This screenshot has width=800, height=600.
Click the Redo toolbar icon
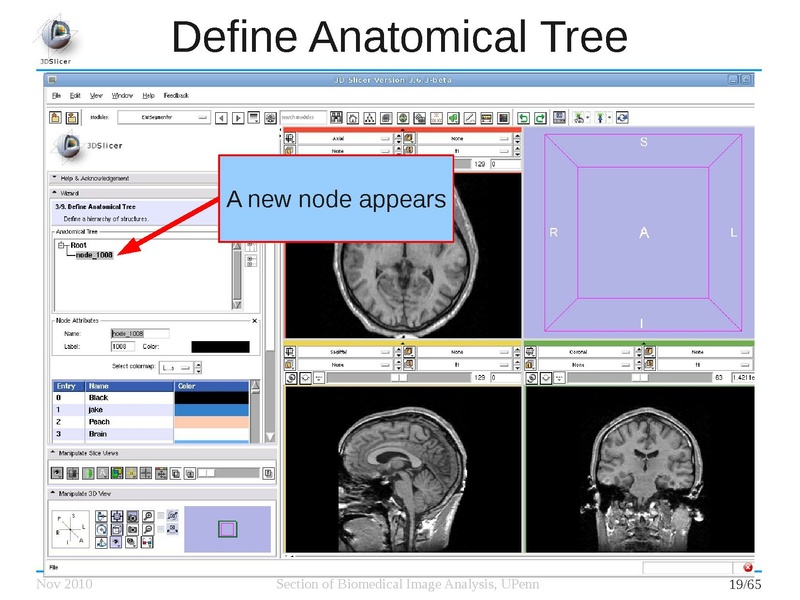539,116
